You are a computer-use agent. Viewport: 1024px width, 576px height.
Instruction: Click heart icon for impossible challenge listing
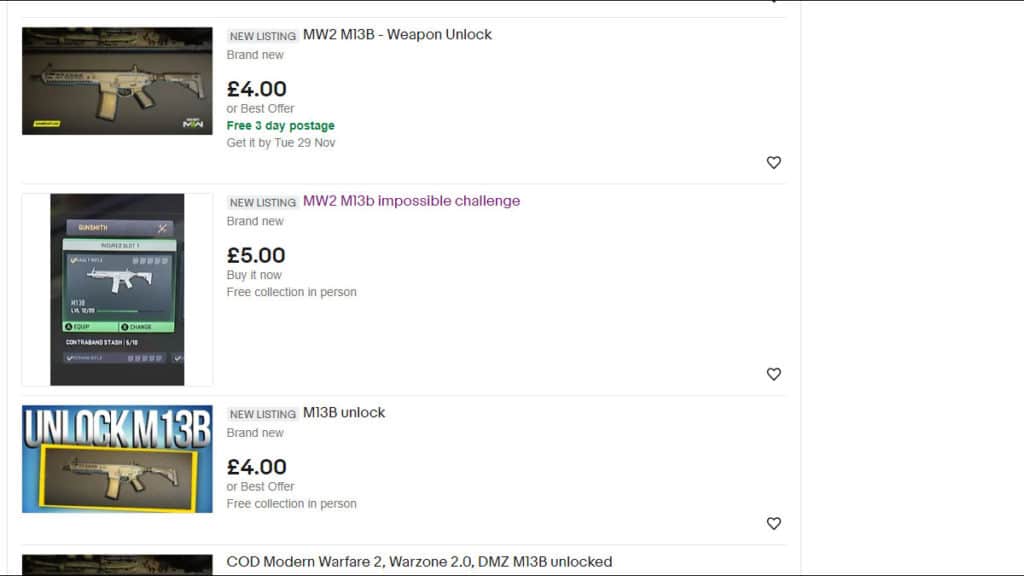(773, 374)
